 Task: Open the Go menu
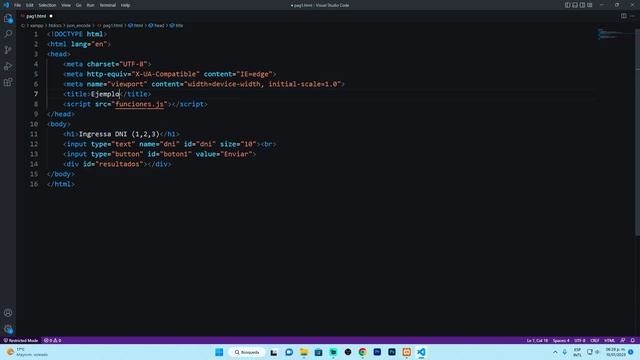pyautogui.click(x=78, y=5)
